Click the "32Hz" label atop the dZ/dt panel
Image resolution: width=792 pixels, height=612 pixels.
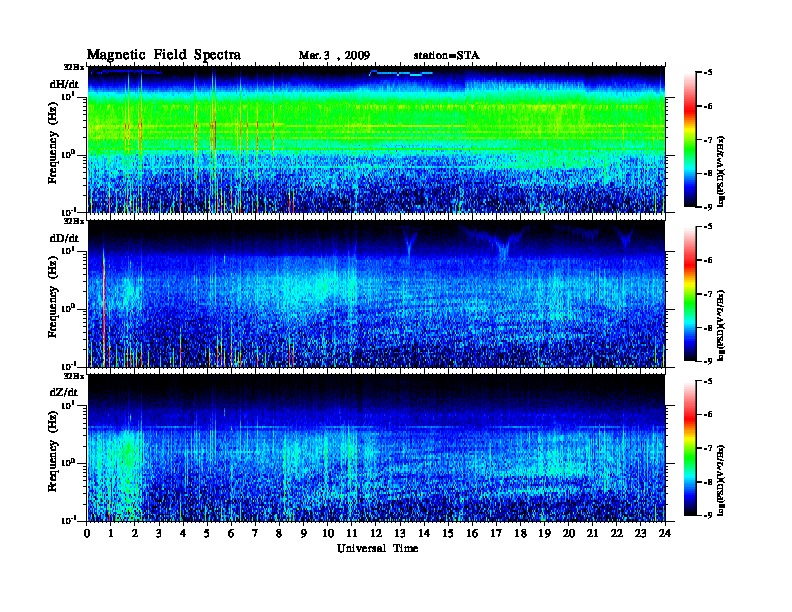pos(74,375)
